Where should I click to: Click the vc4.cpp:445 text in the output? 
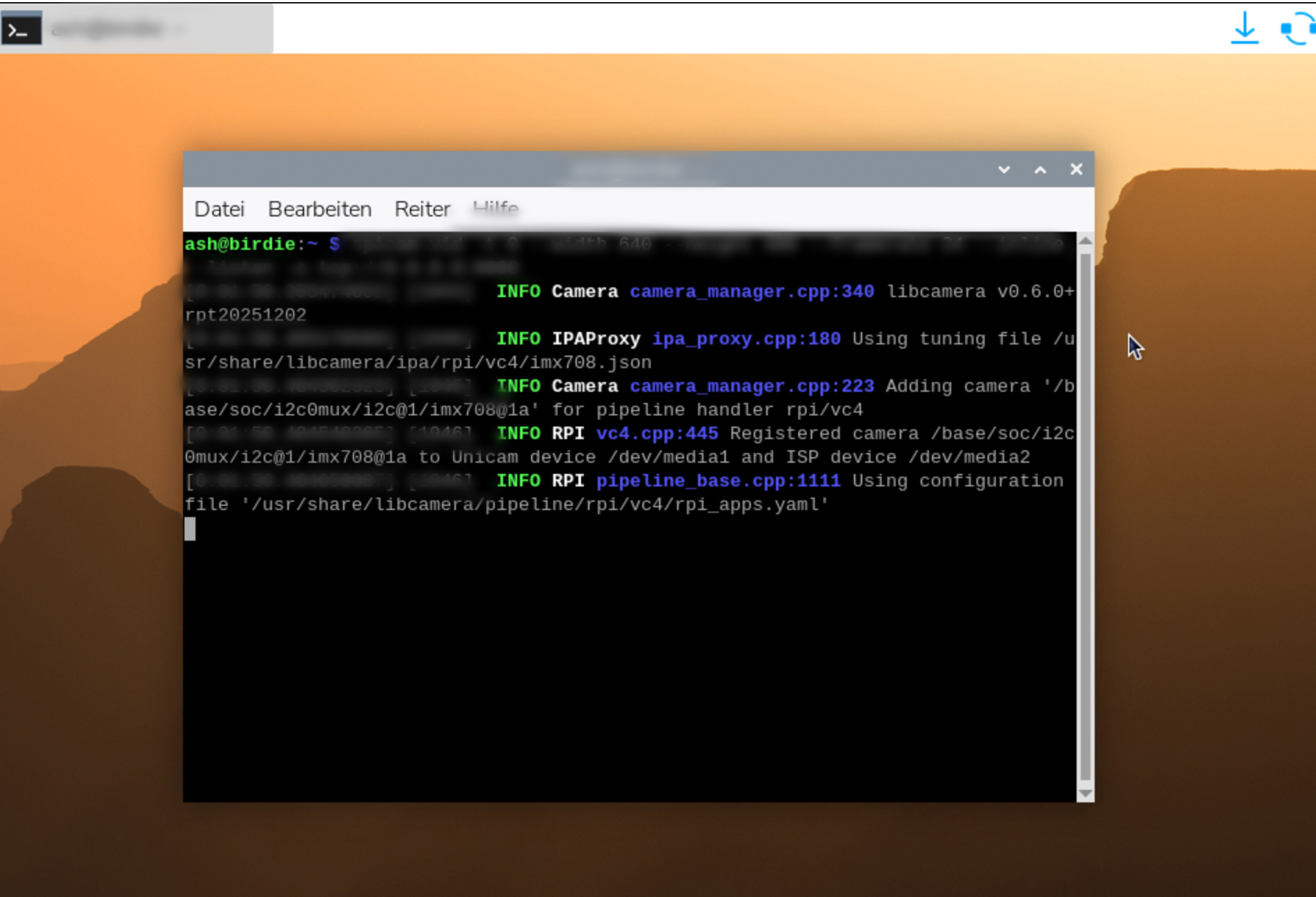[x=657, y=434]
